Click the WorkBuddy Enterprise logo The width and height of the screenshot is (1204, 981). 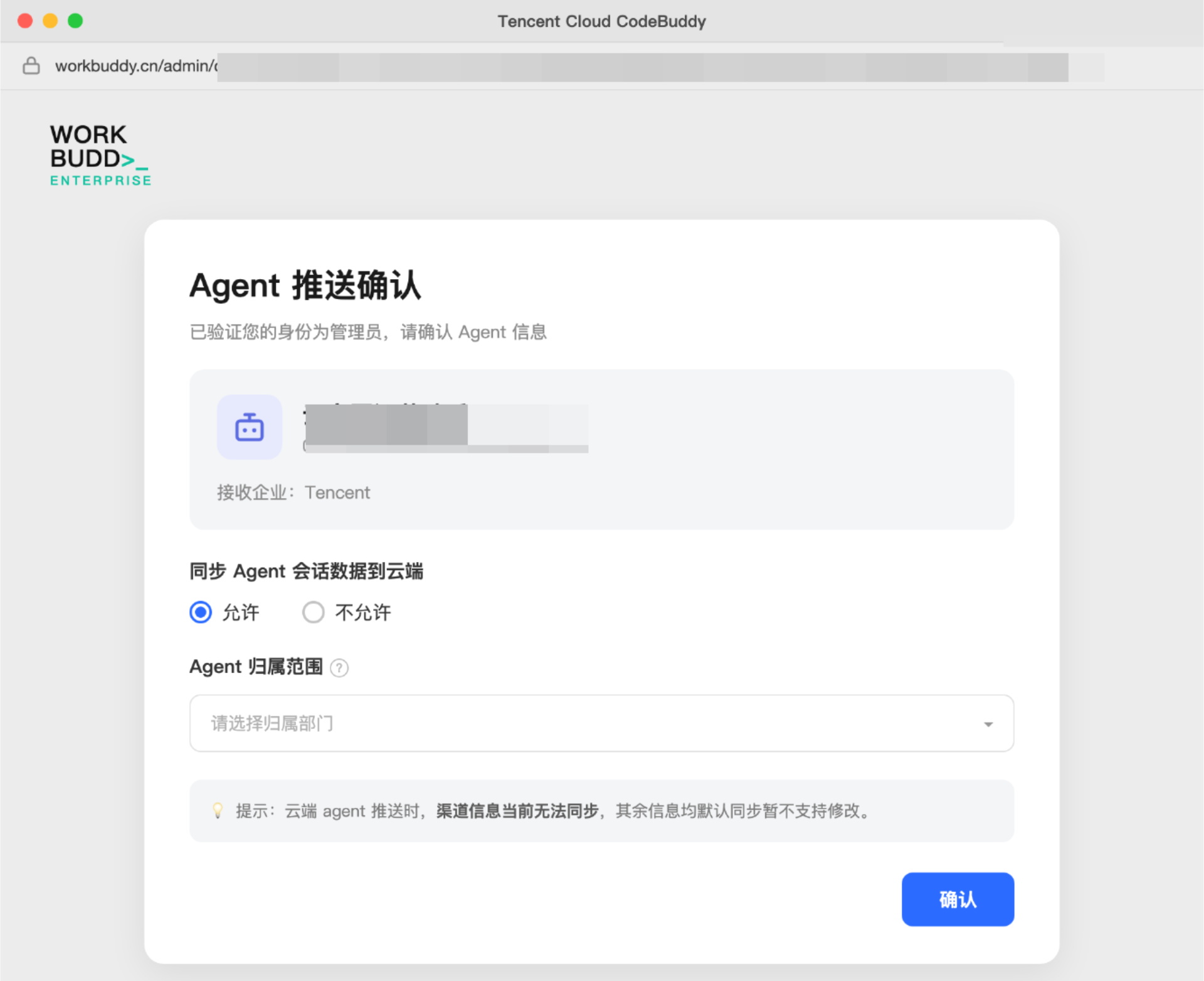tap(100, 155)
